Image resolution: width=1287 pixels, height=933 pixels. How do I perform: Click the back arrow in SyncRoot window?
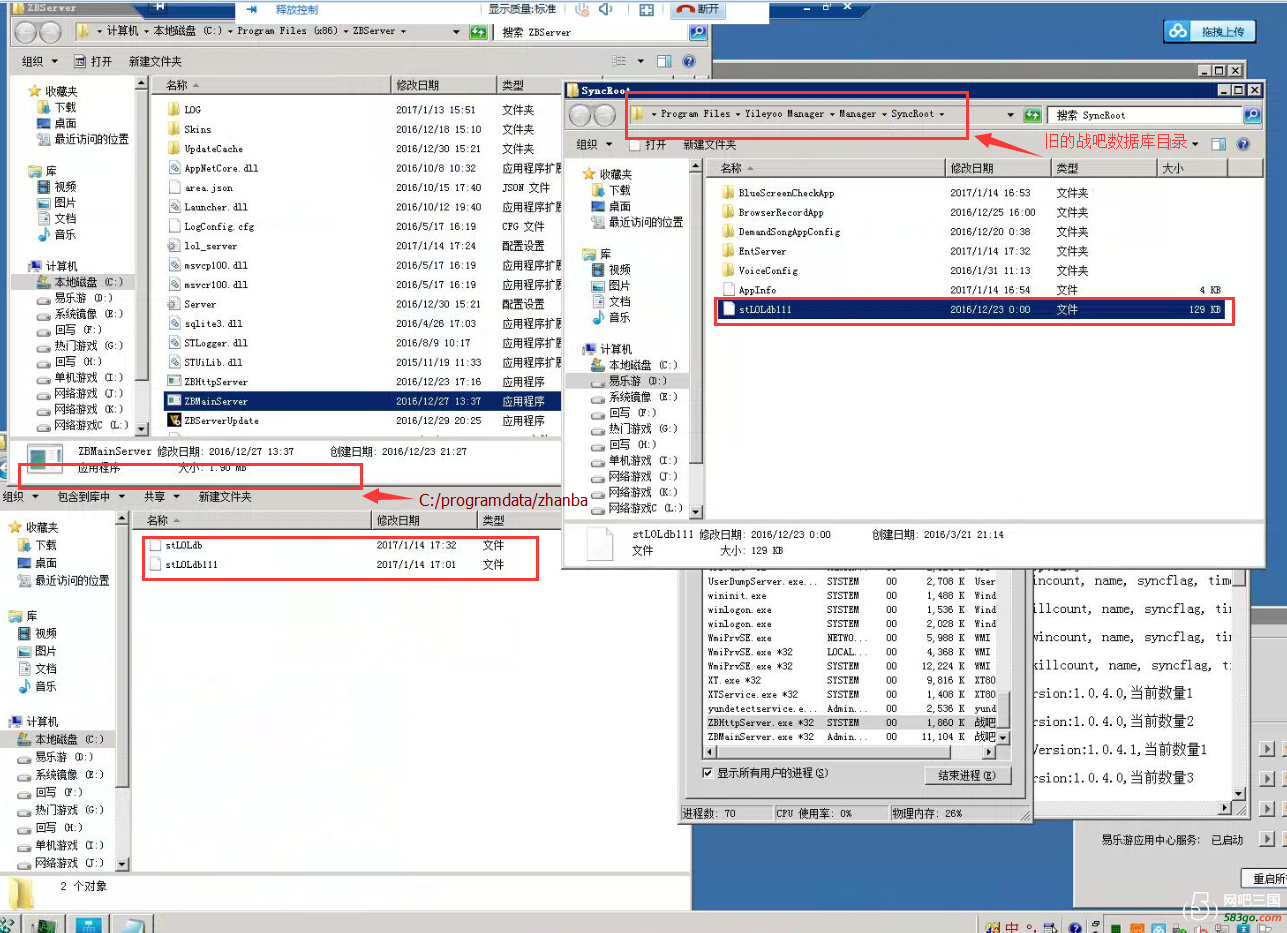pyautogui.click(x=578, y=115)
